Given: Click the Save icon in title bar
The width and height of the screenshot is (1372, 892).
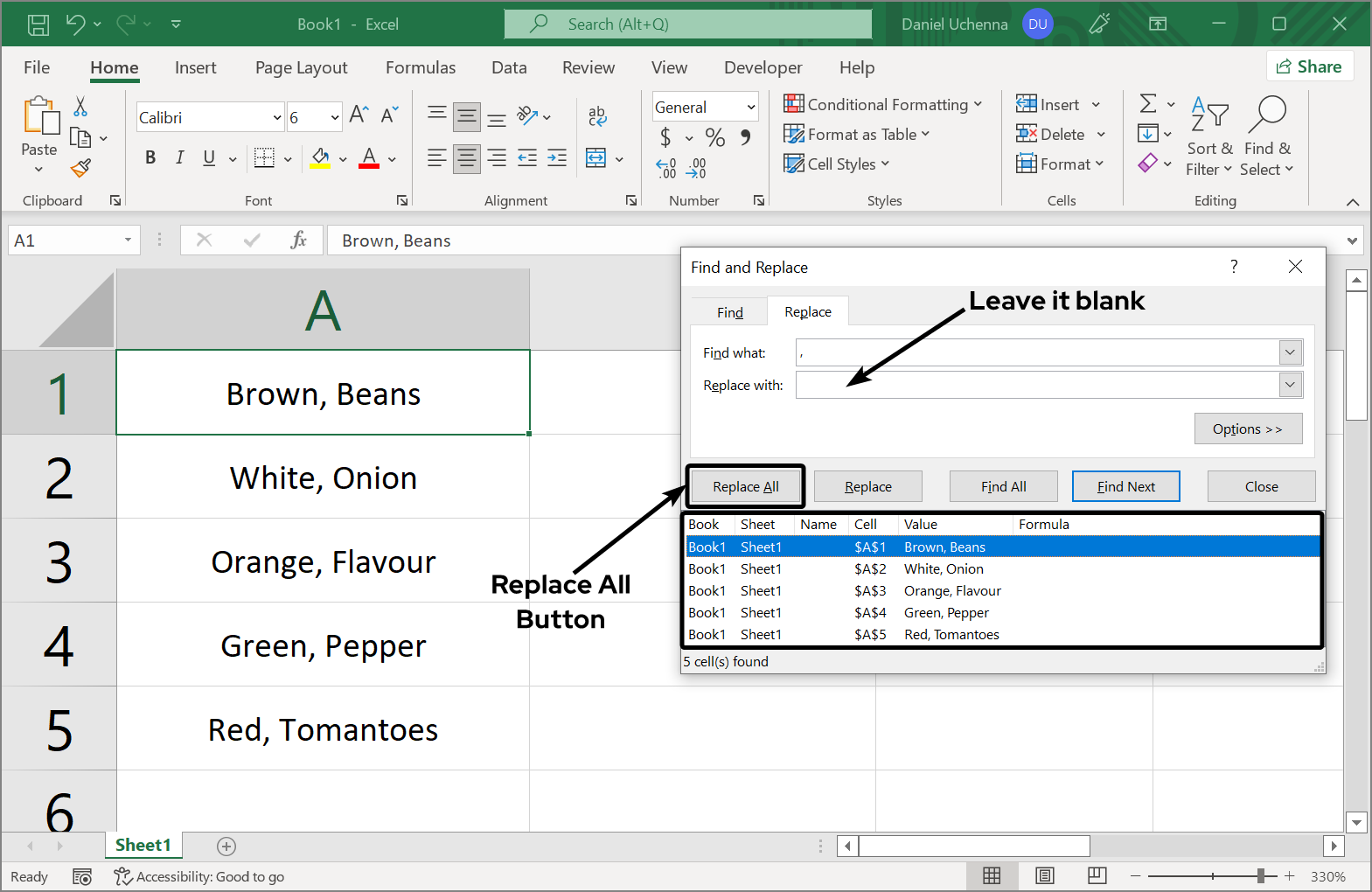Looking at the screenshot, I should [x=38, y=24].
